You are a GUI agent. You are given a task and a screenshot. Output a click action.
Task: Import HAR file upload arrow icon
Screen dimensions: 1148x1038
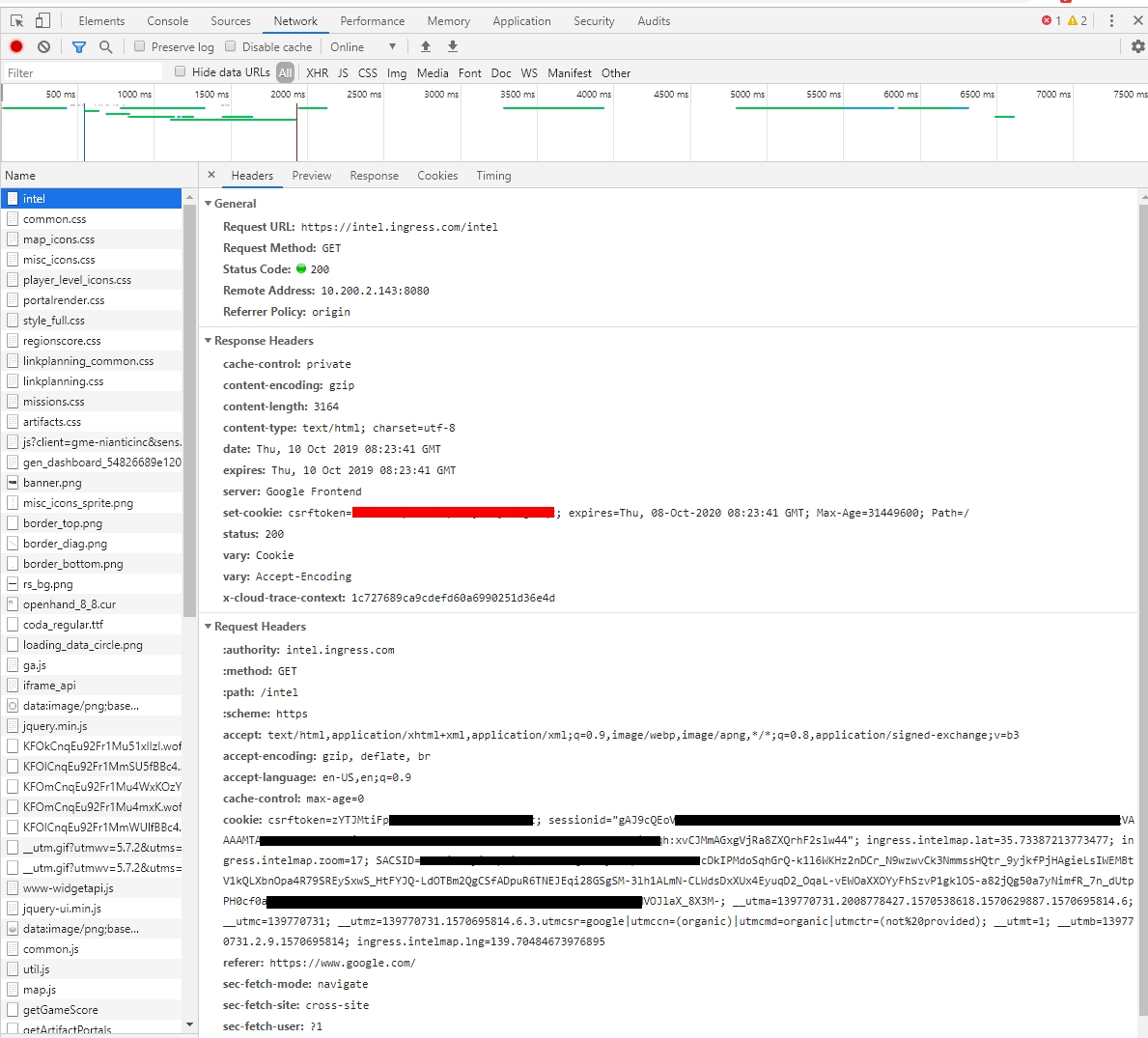(x=426, y=47)
